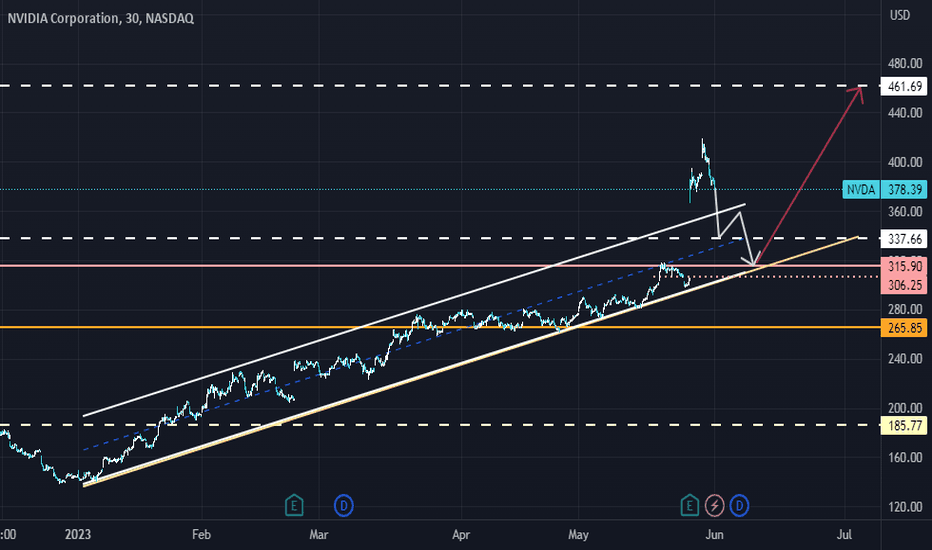932x550 pixels.
Task: Click the Mar label on time axis
Action: point(319,535)
